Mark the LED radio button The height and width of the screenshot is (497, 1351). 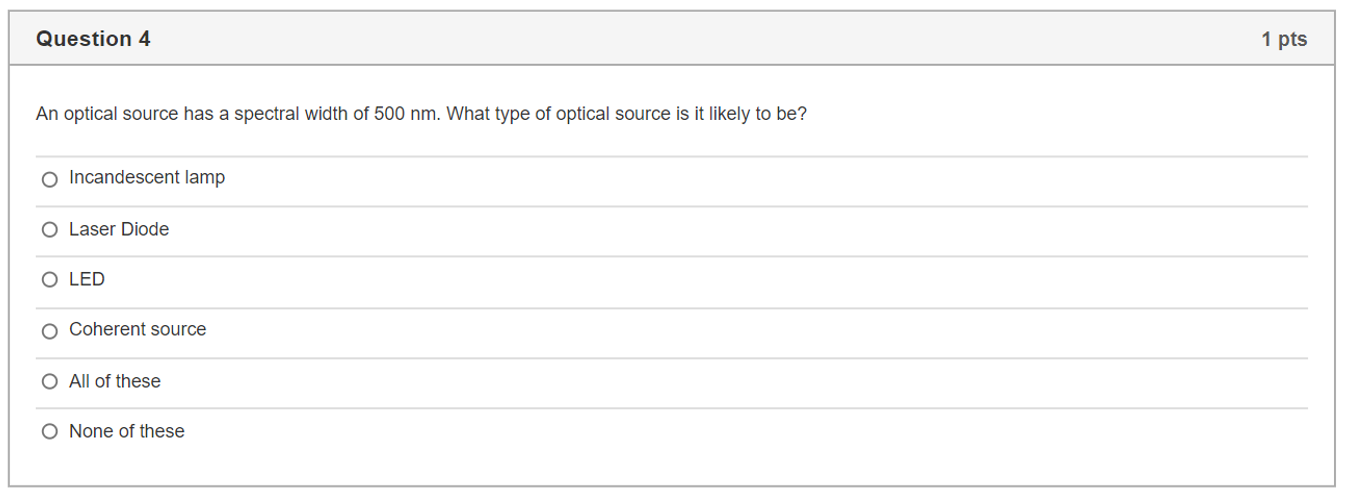(50, 280)
